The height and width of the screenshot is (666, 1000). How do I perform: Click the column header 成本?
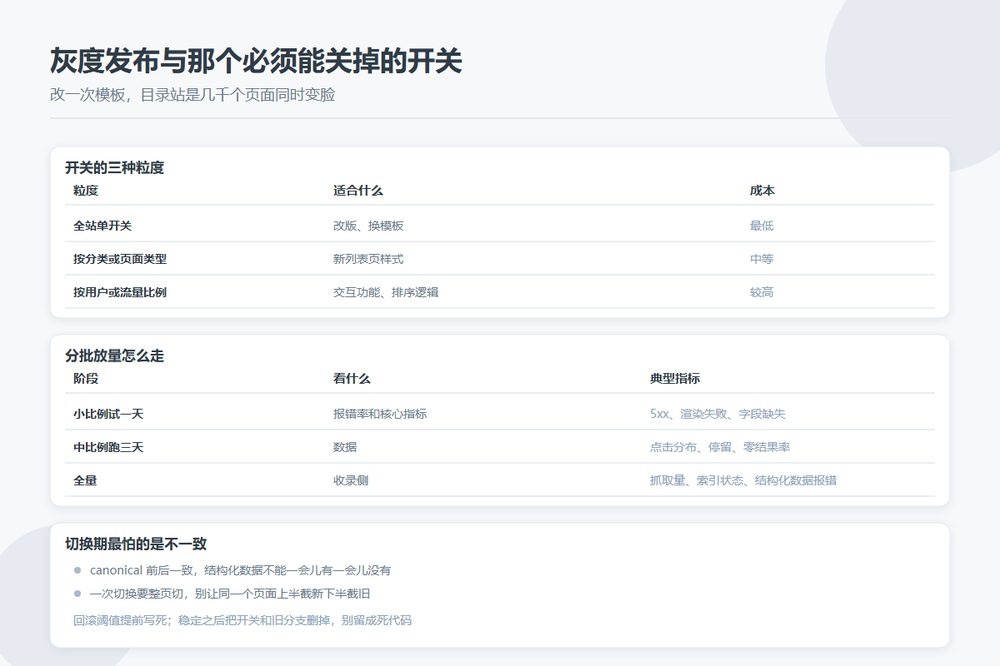point(762,190)
